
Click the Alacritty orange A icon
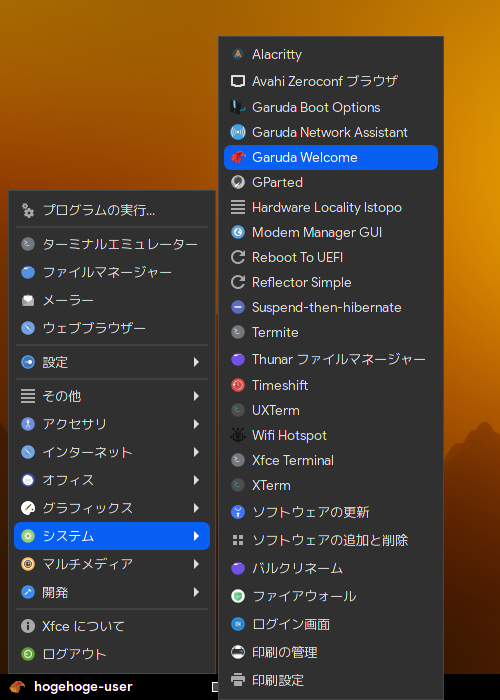tap(238, 54)
